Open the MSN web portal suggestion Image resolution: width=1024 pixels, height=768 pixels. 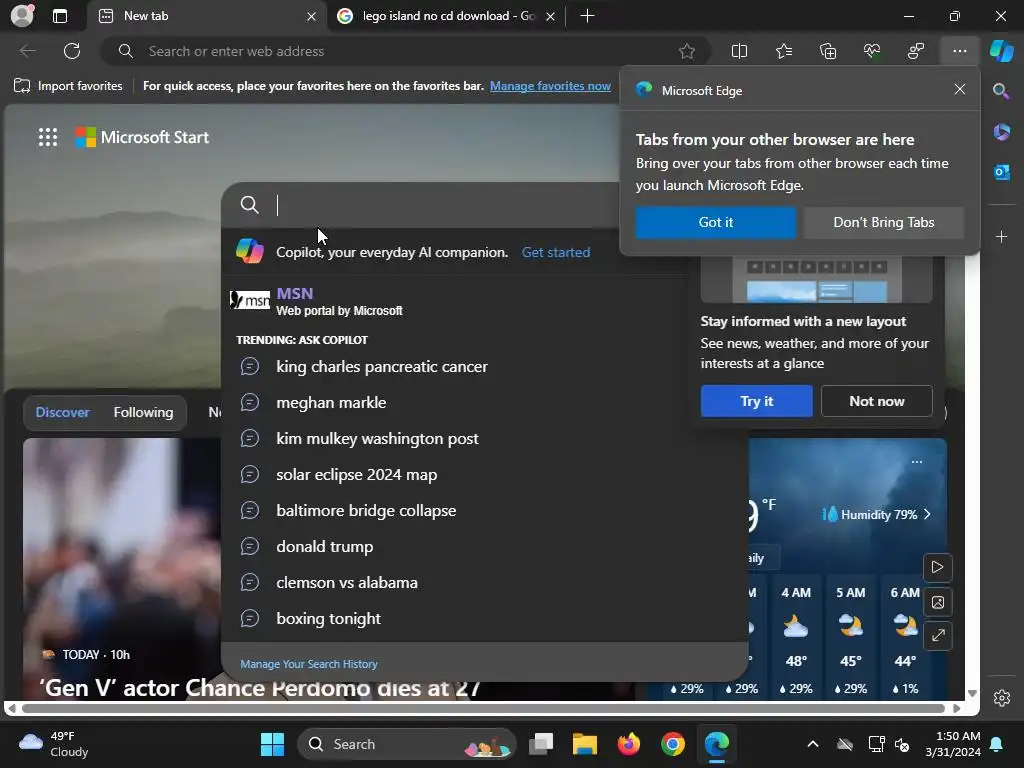coord(485,301)
